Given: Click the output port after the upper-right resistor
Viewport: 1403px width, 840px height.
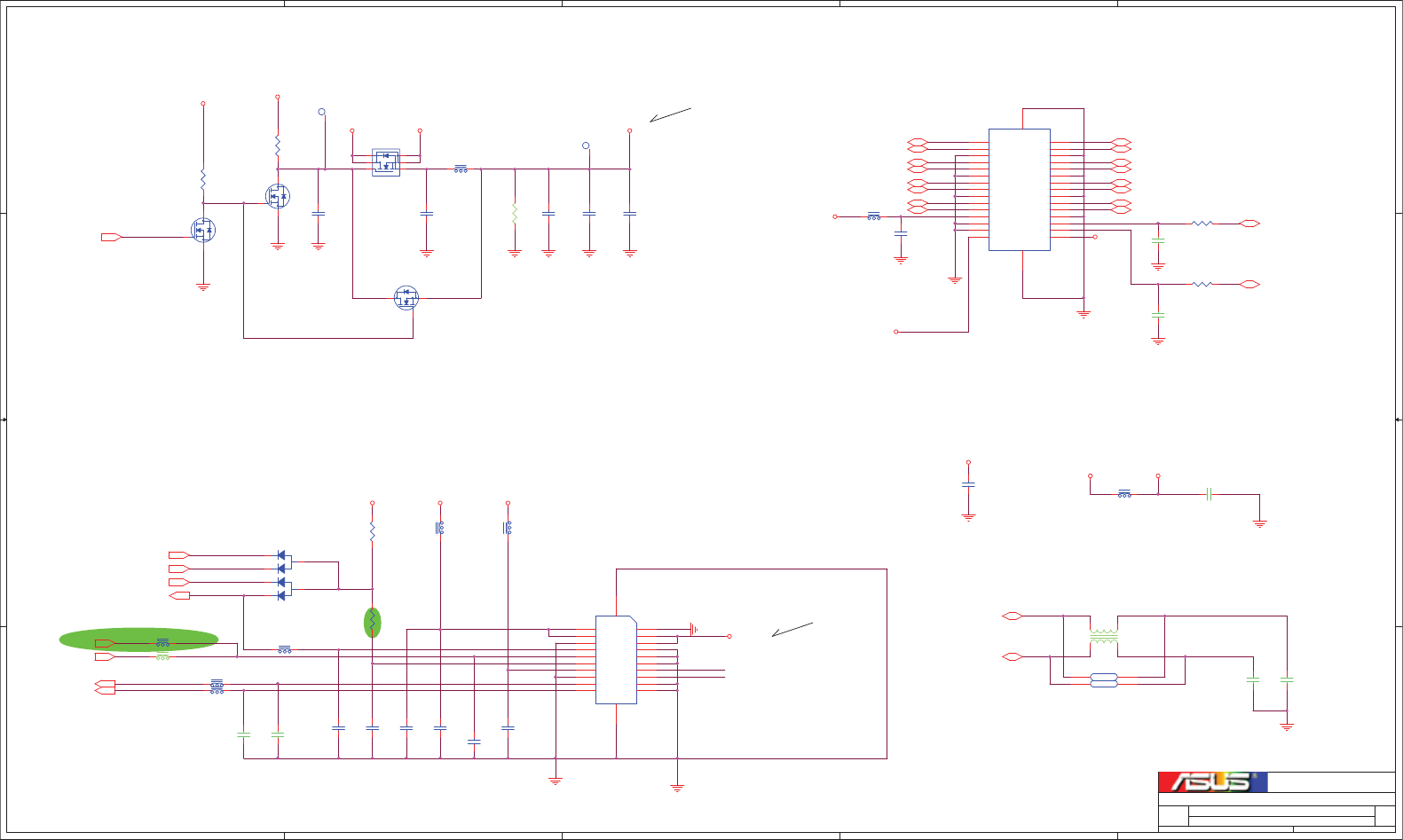Looking at the screenshot, I should coord(1249,224).
